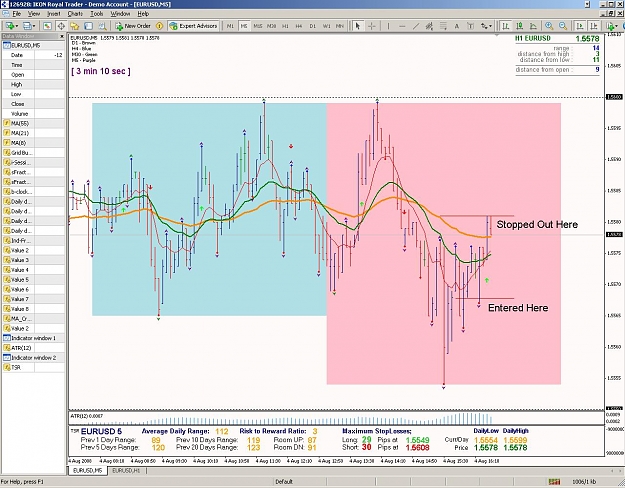Toggle Auto Scroll chart button
Viewport: 625px width, 488px height.
pos(580,26)
